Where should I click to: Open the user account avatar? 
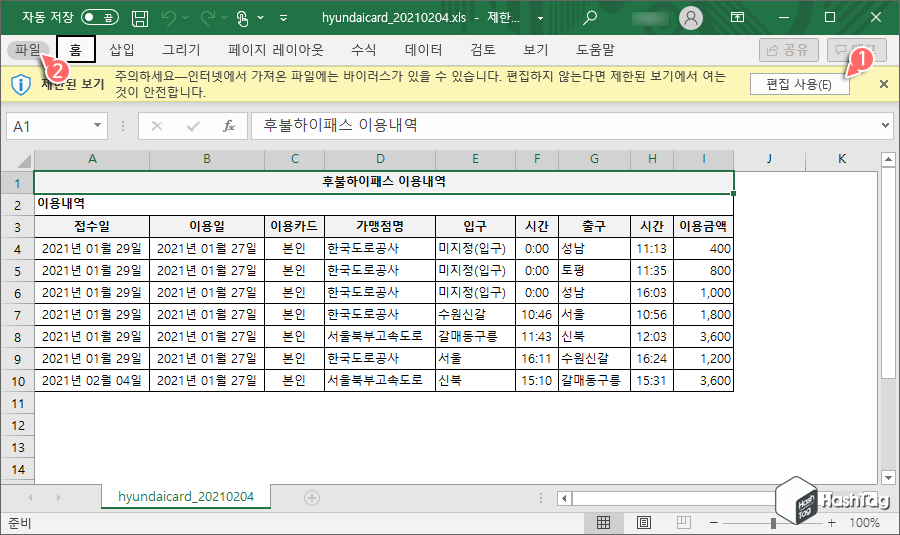(691, 18)
